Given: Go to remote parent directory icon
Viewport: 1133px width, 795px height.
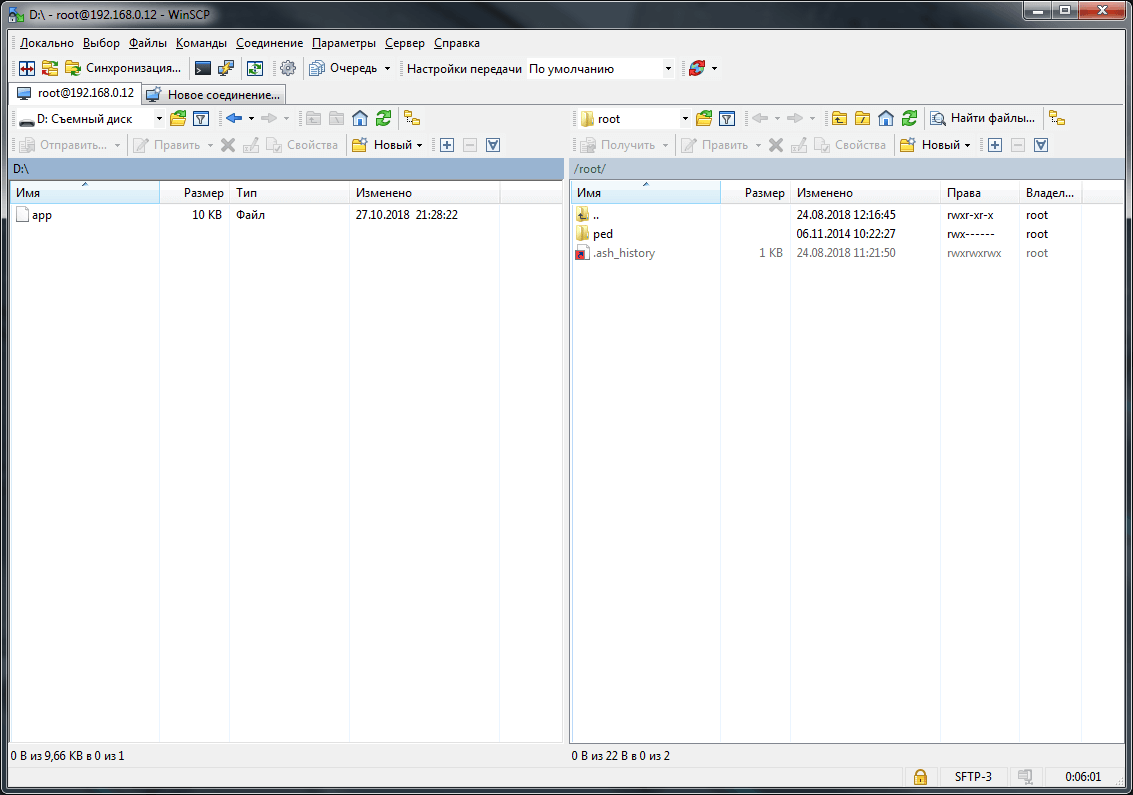Looking at the screenshot, I should click(x=839, y=119).
